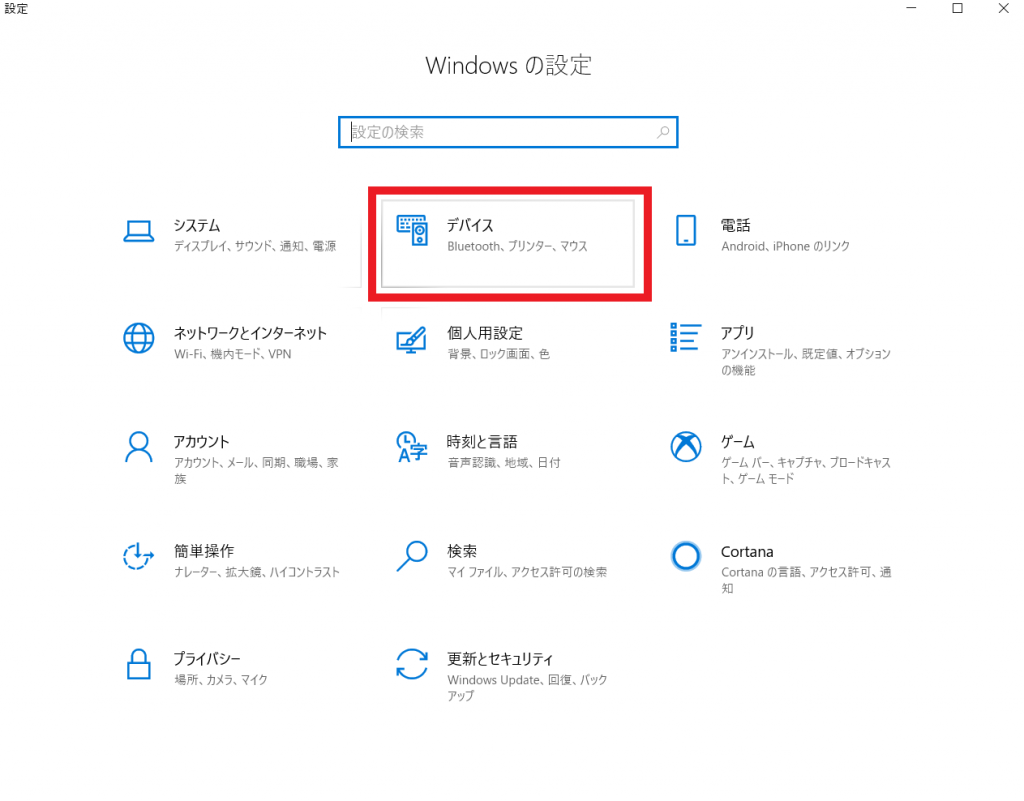Click the 時刻と言語 clock icon
The height and width of the screenshot is (801, 1024).
point(411,447)
